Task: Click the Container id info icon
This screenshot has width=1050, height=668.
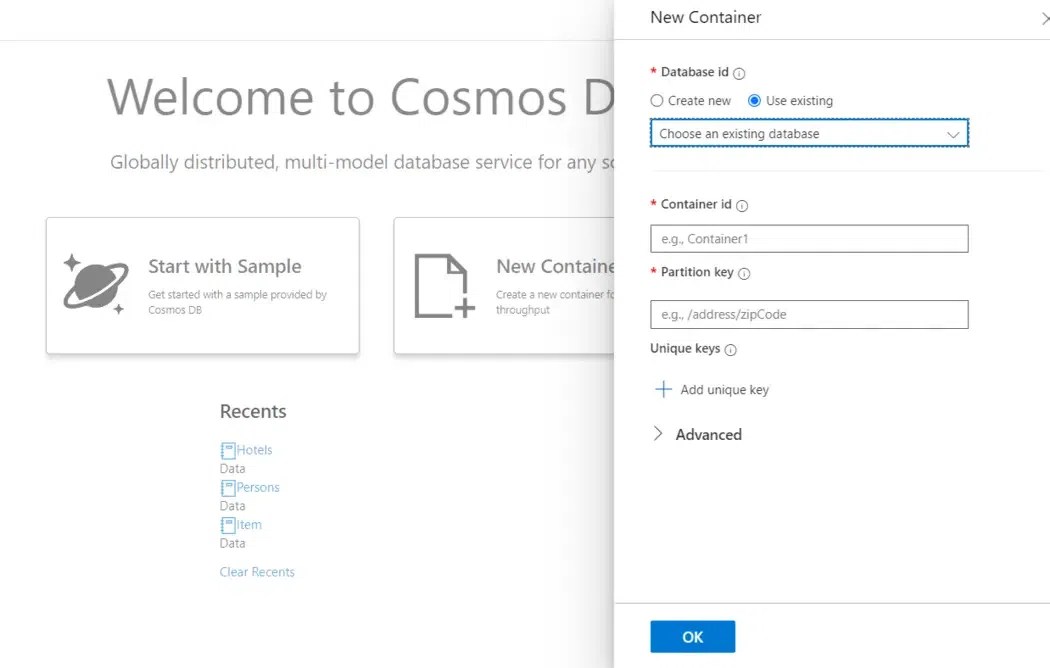Action: pos(741,204)
